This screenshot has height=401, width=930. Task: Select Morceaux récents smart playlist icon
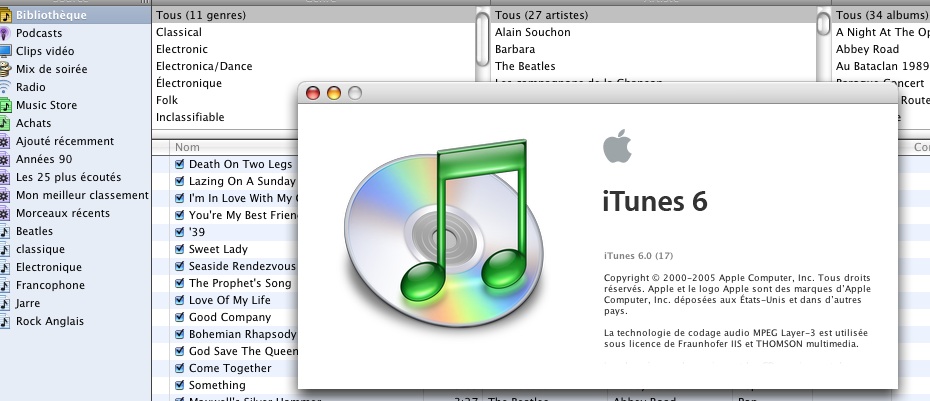pyautogui.click(x=5, y=214)
